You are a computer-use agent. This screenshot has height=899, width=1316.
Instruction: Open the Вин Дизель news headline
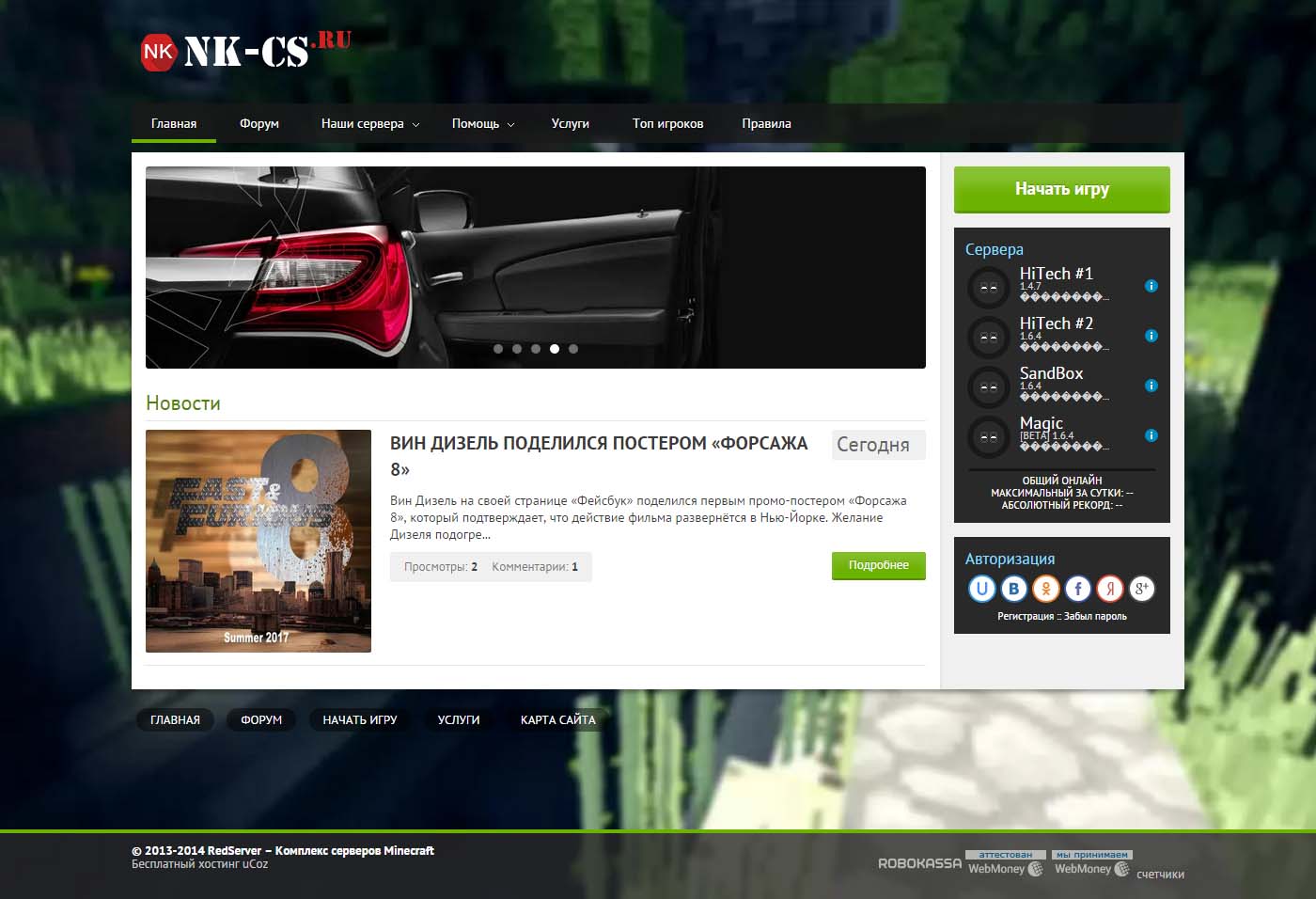coord(599,456)
